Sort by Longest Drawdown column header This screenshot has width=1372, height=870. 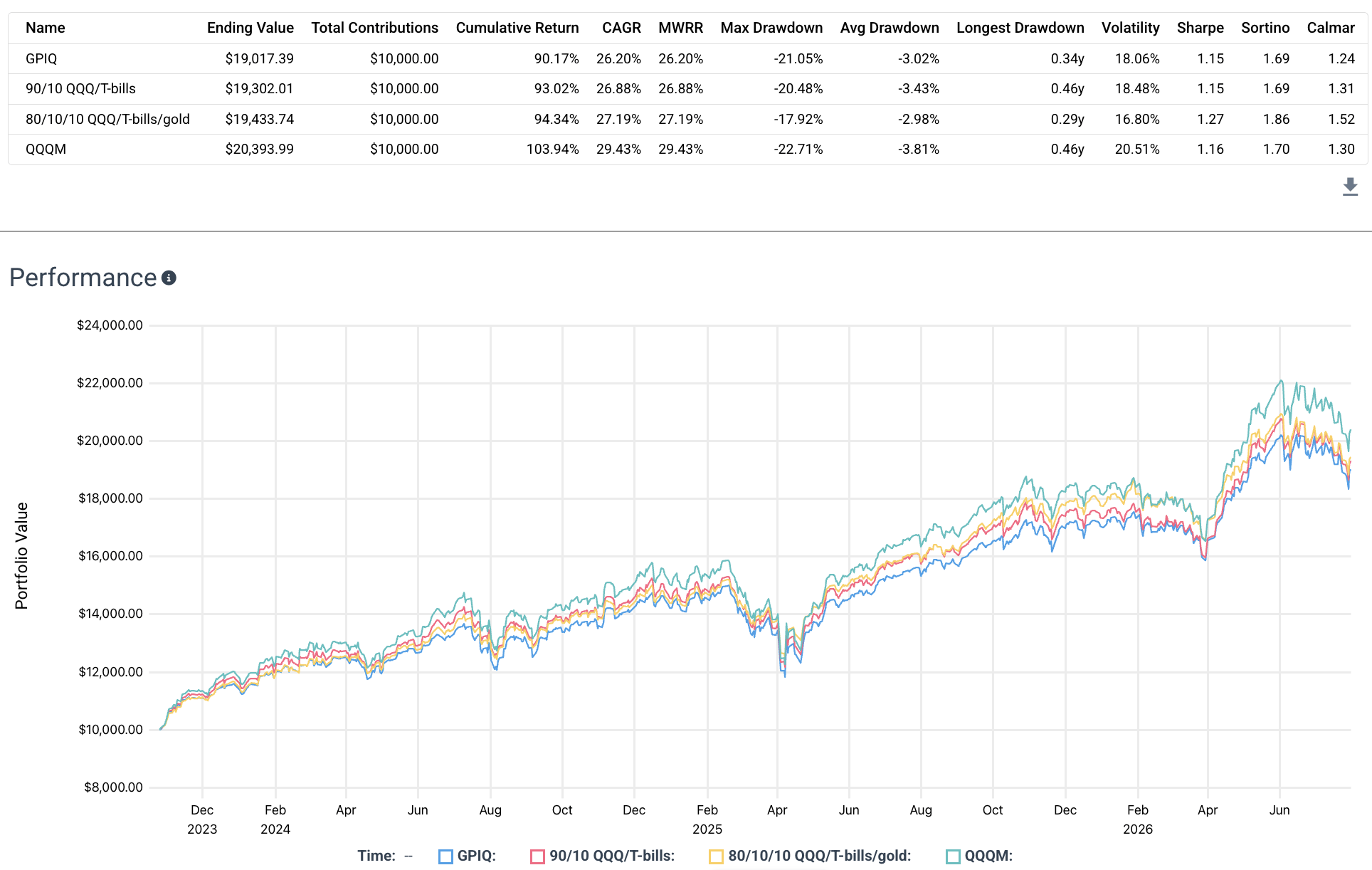click(x=1020, y=28)
